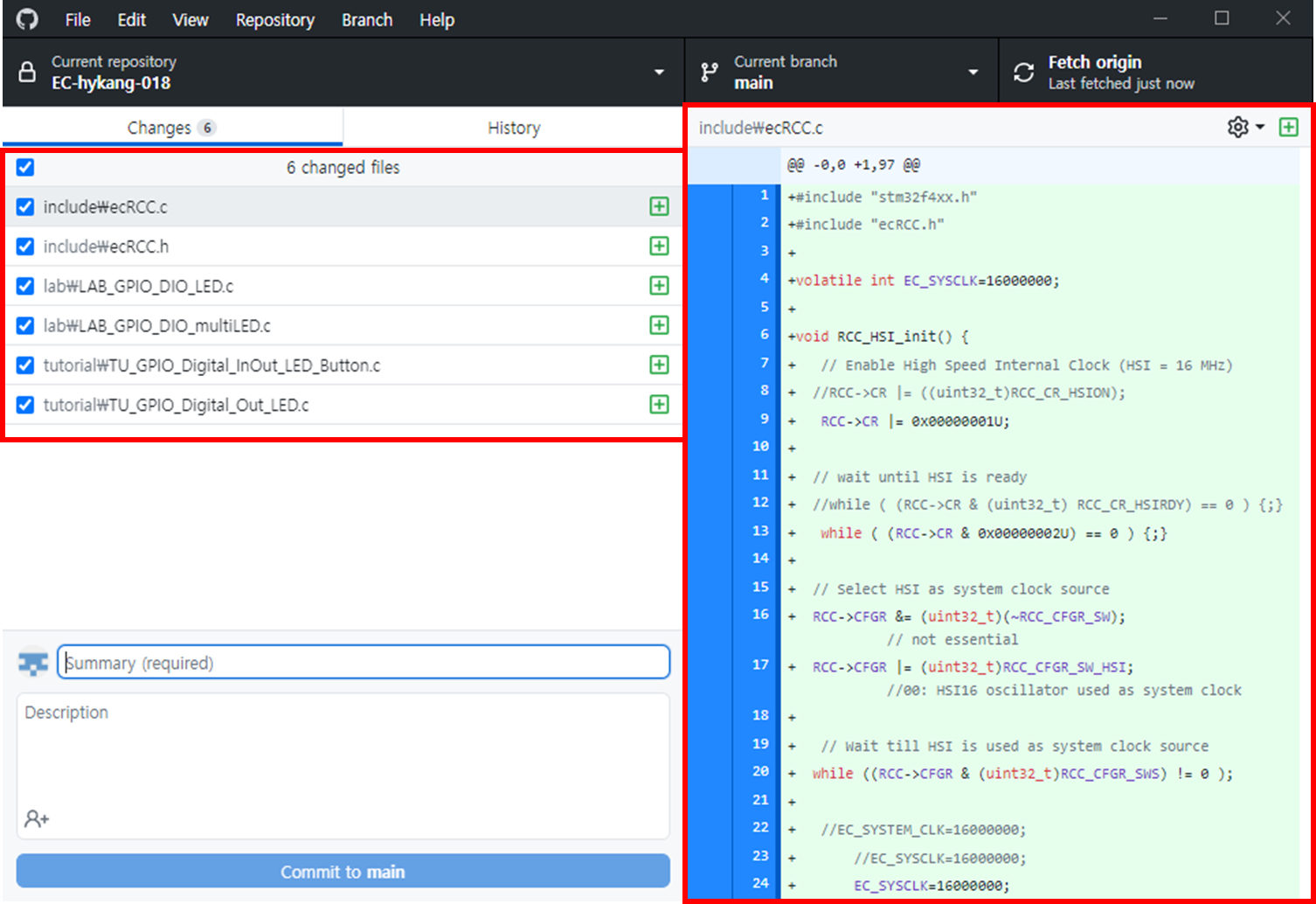Uncheck the ecRCC.c file checkbox
The image size is (1316, 904).
[25, 207]
